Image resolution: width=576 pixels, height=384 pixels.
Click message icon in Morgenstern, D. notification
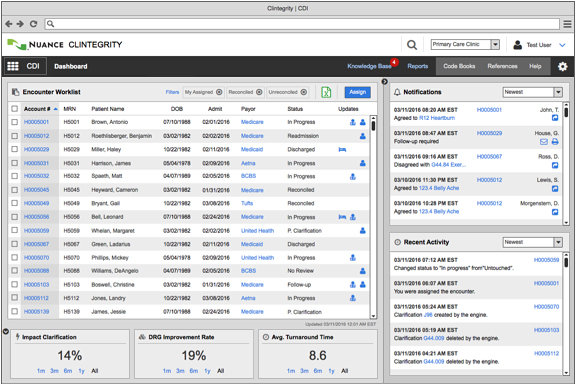pos(555,212)
